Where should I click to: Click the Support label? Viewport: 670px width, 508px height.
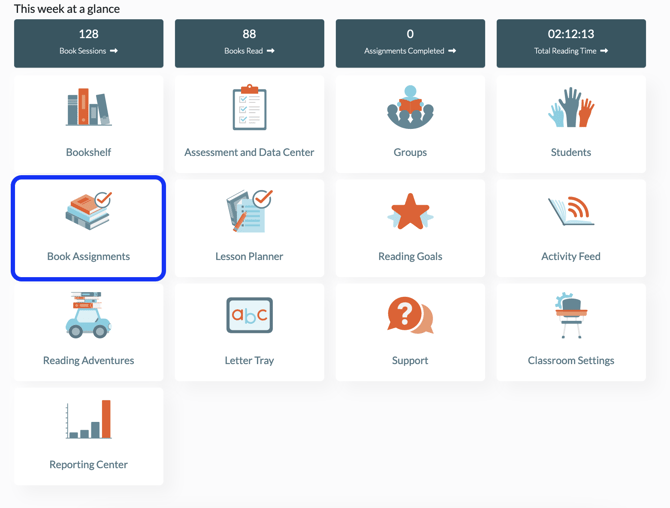pos(410,361)
